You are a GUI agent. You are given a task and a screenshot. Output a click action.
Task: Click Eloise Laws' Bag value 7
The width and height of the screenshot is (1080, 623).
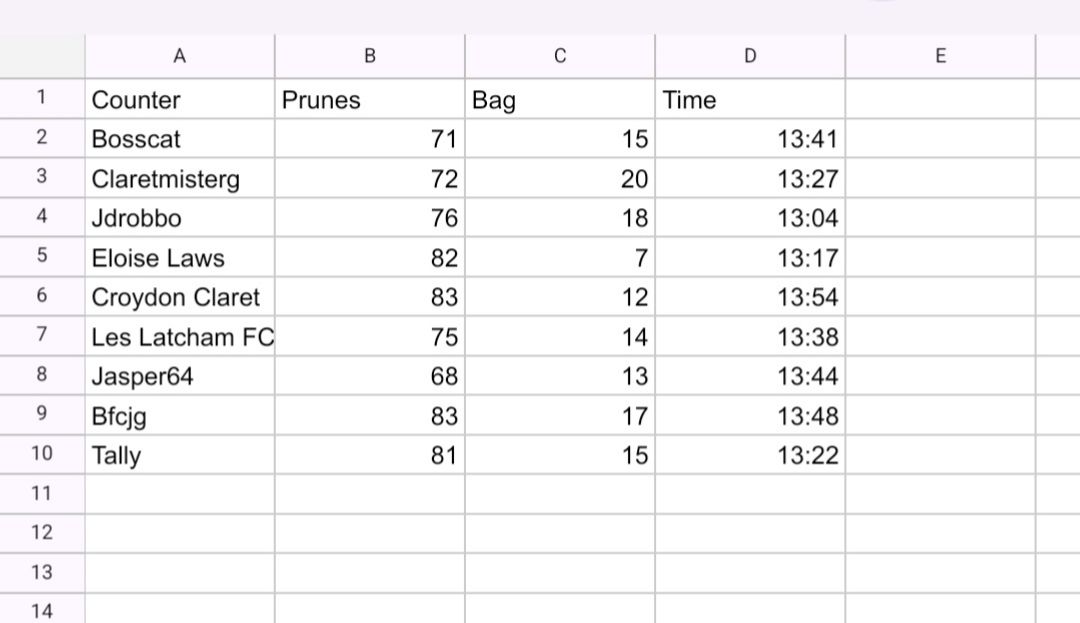[x=560, y=258]
